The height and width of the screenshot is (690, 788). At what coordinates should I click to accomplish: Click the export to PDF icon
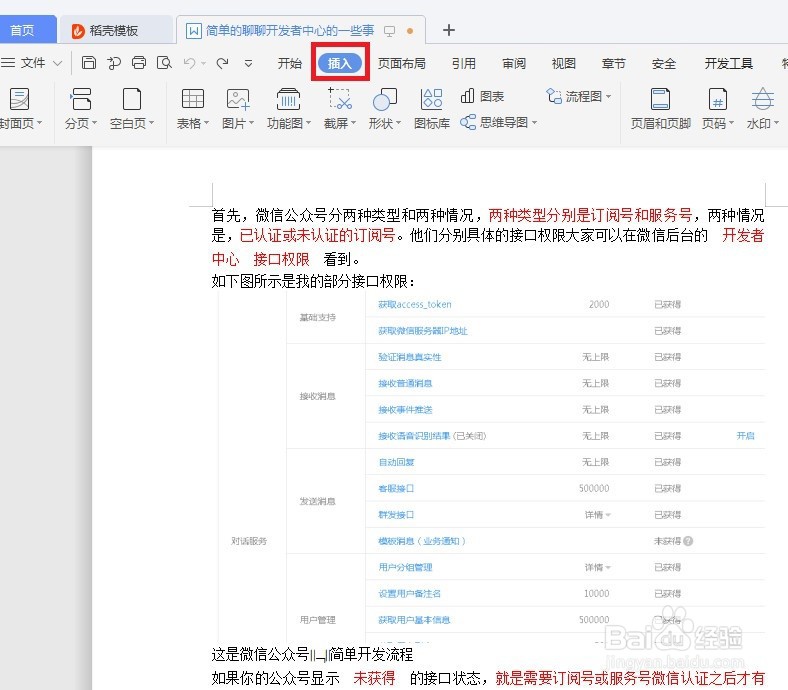pyautogui.click(x=114, y=63)
